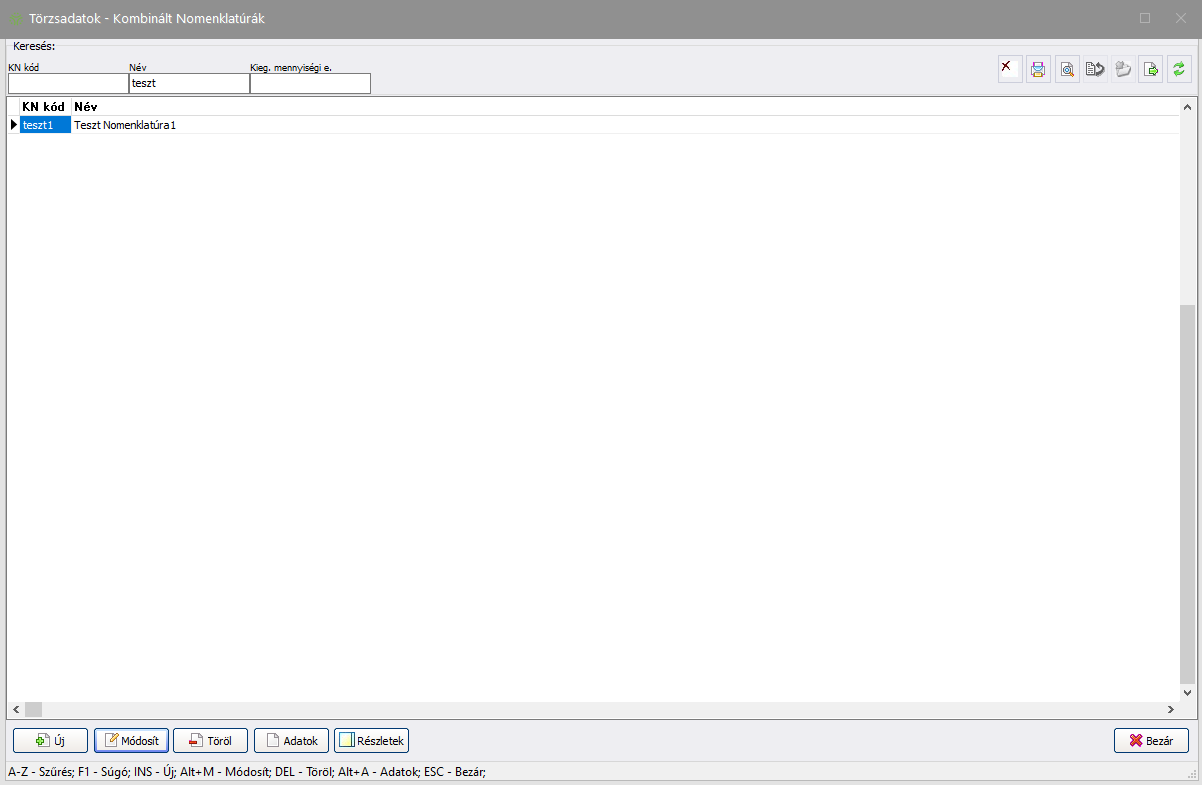Click the Új (new) button
The width and height of the screenshot is (1202, 785).
point(50,741)
